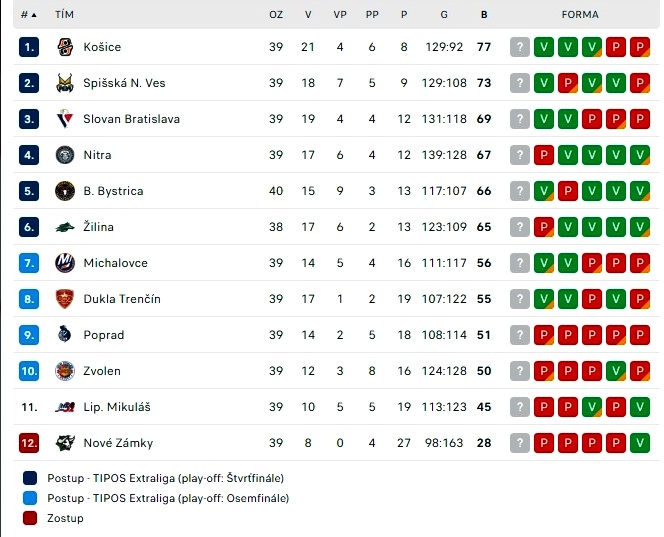The image size is (664, 537).
Task: Click the Nitra team logo
Action: [65, 155]
